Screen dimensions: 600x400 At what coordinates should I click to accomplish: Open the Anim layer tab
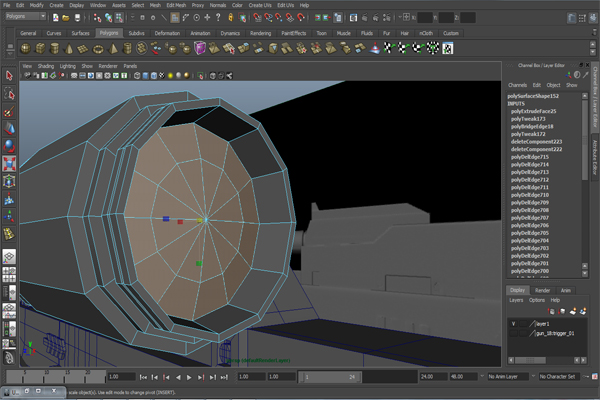(x=566, y=291)
